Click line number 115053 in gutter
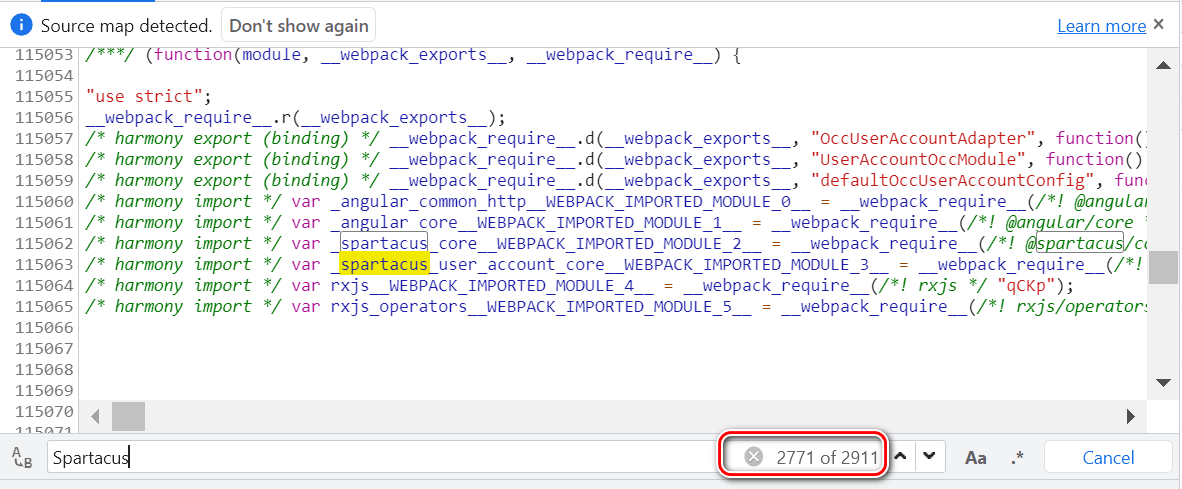 click(x=44, y=55)
